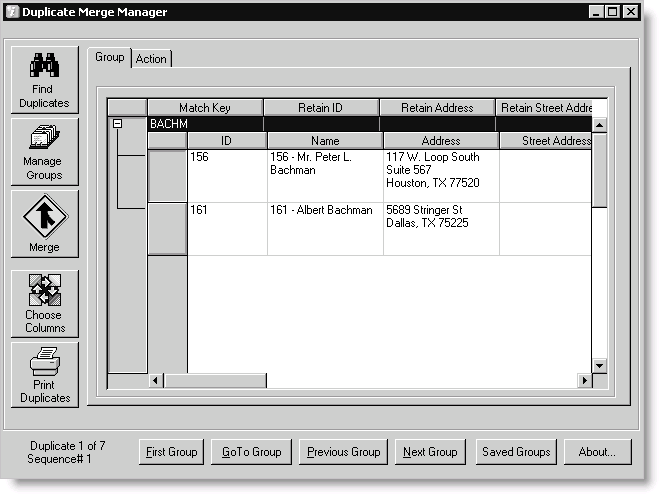Click the Retain Street Address column header
The image size is (660, 495).
coord(544,108)
